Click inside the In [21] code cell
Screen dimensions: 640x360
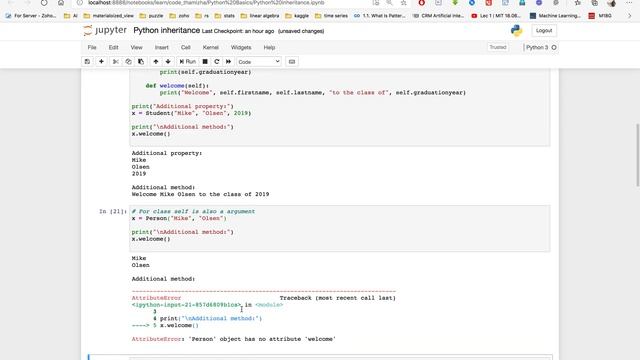tap(340, 229)
